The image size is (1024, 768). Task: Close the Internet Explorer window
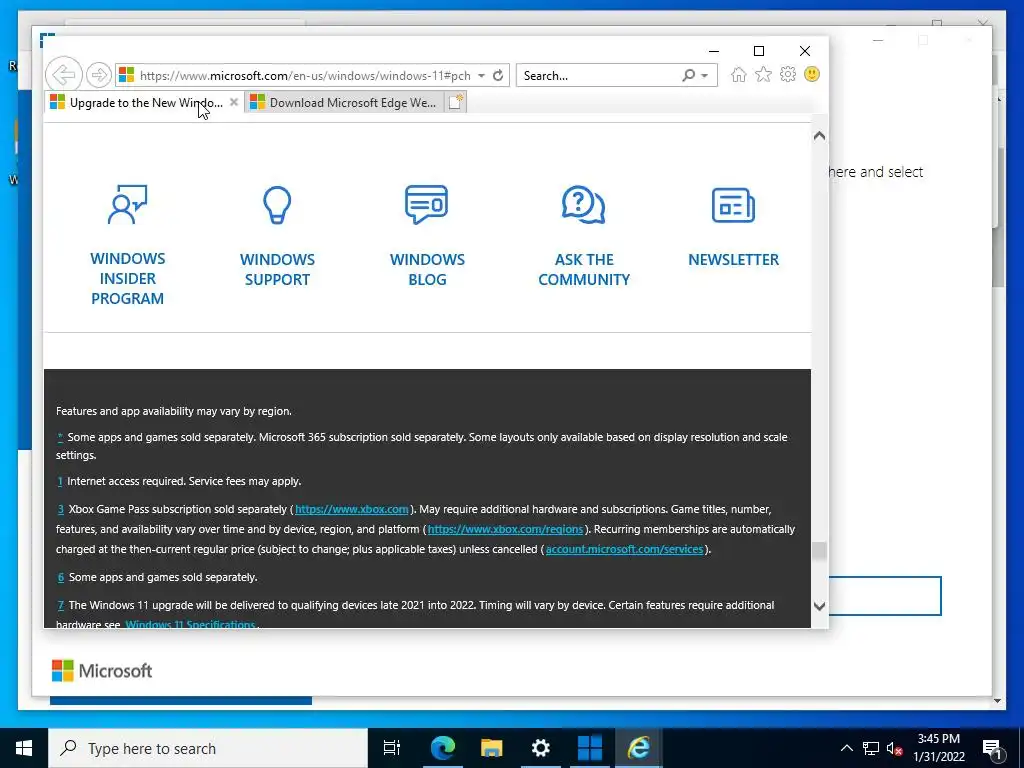click(x=805, y=51)
